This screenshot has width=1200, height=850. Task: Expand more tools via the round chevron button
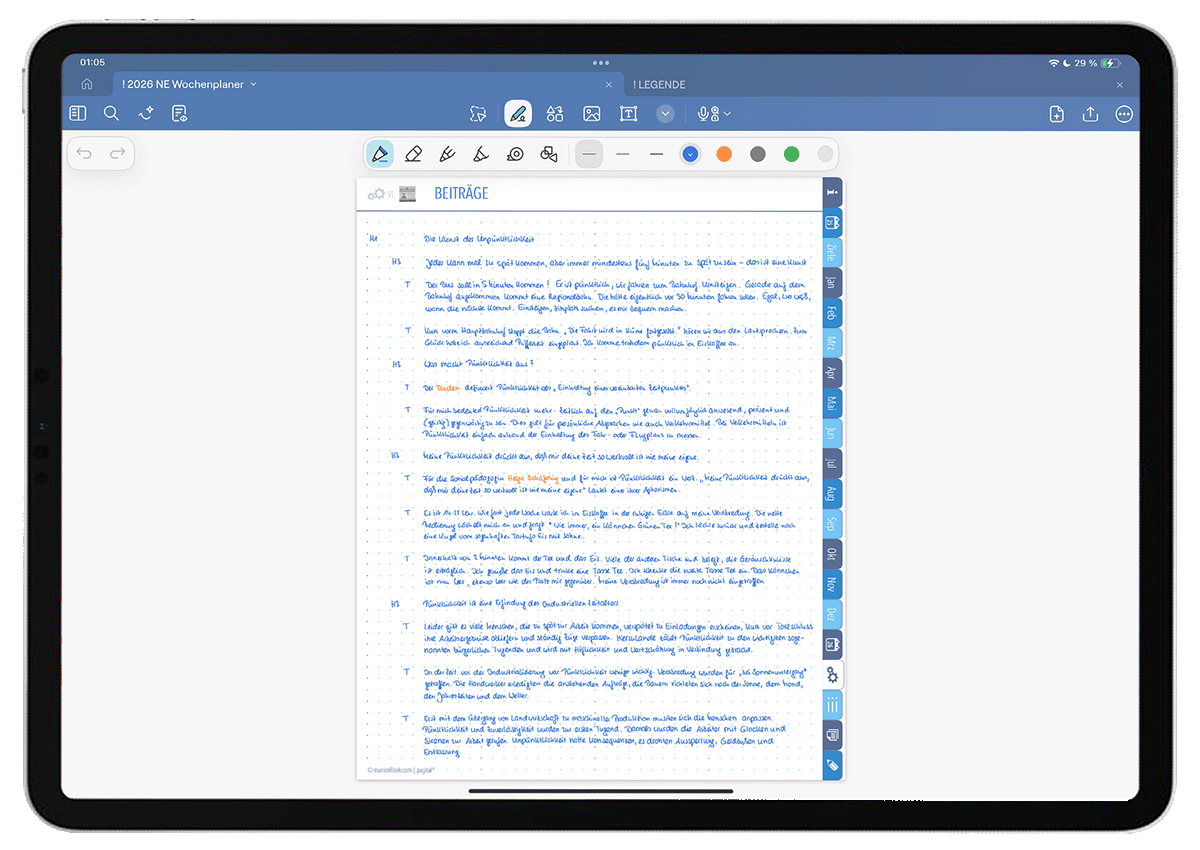pyautogui.click(x=665, y=114)
